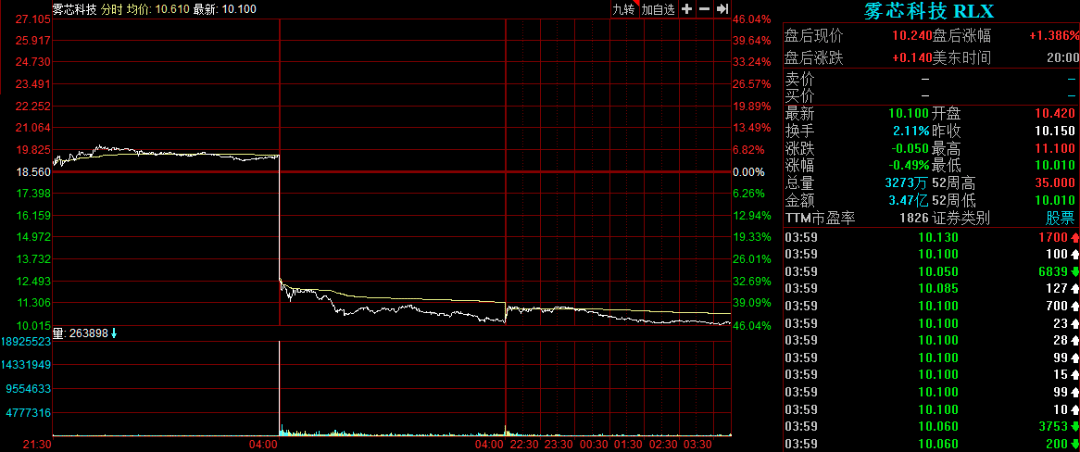Click the green down arrow next to 6839 trade
The height and width of the screenshot is (452, 1080).
(x=1074, y=273)
